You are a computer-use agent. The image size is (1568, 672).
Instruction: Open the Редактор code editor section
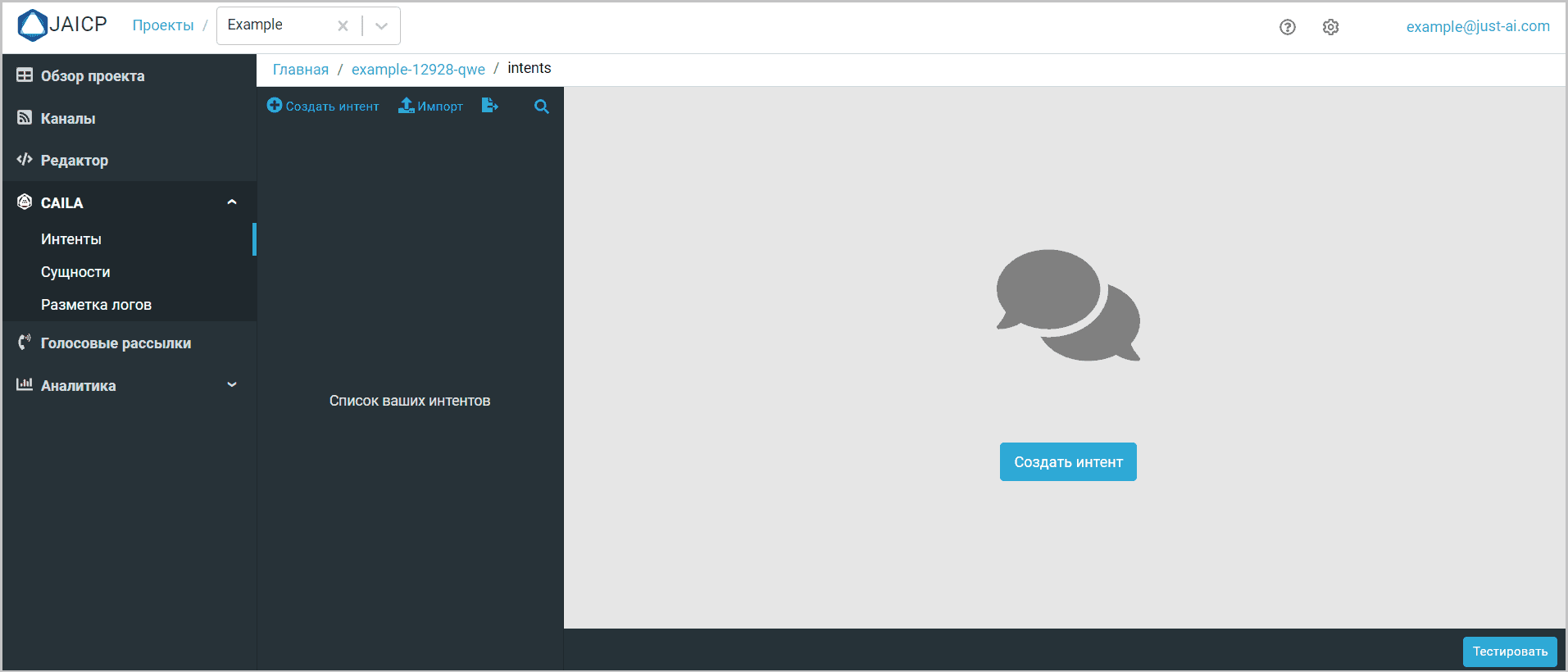pyautogui.click(x=74, y=161)
